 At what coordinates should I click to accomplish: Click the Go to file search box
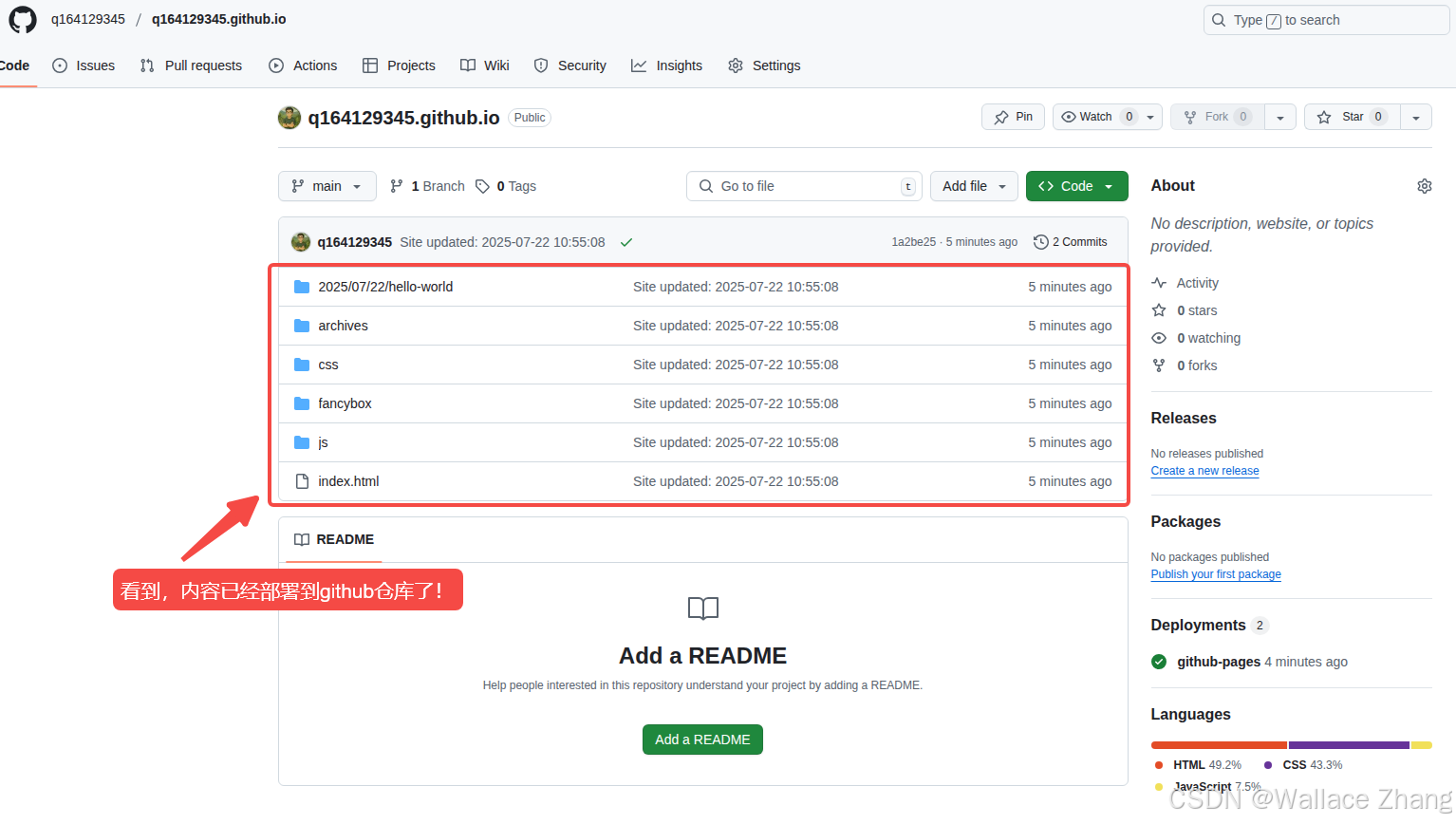[x=804, y=186]
